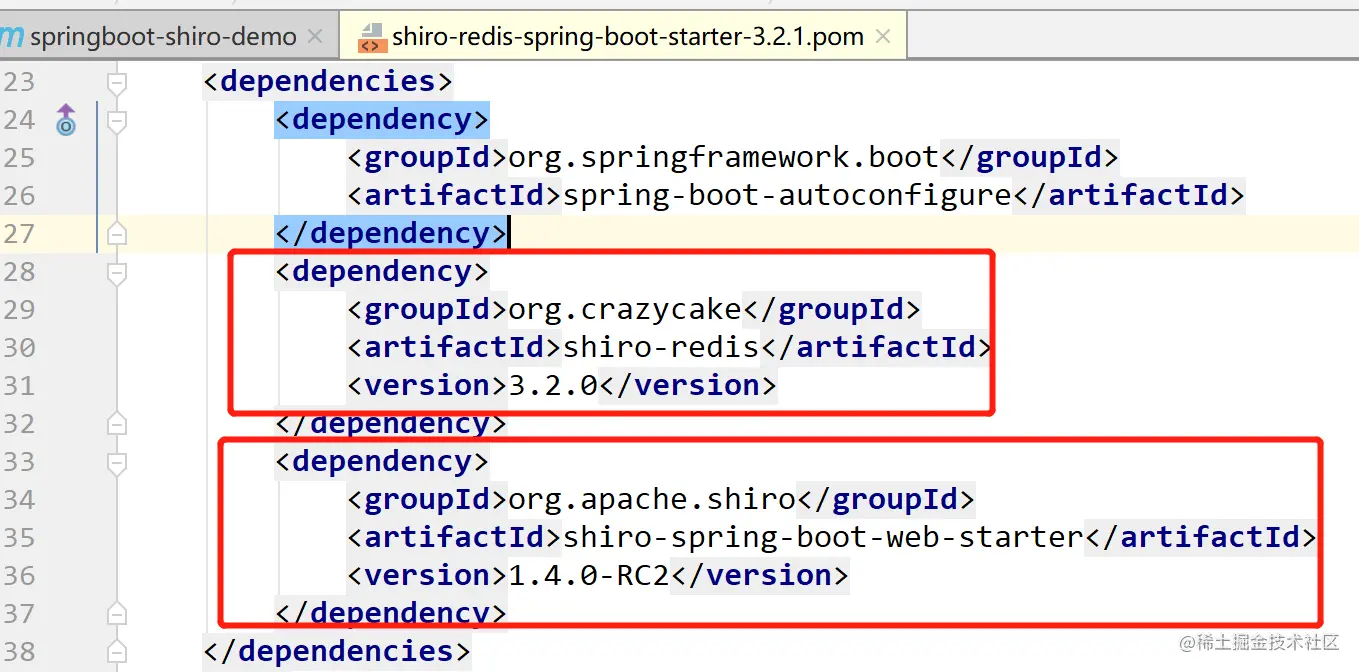
Task: Click line number 35 in the gutter
Action: [18, 538]
